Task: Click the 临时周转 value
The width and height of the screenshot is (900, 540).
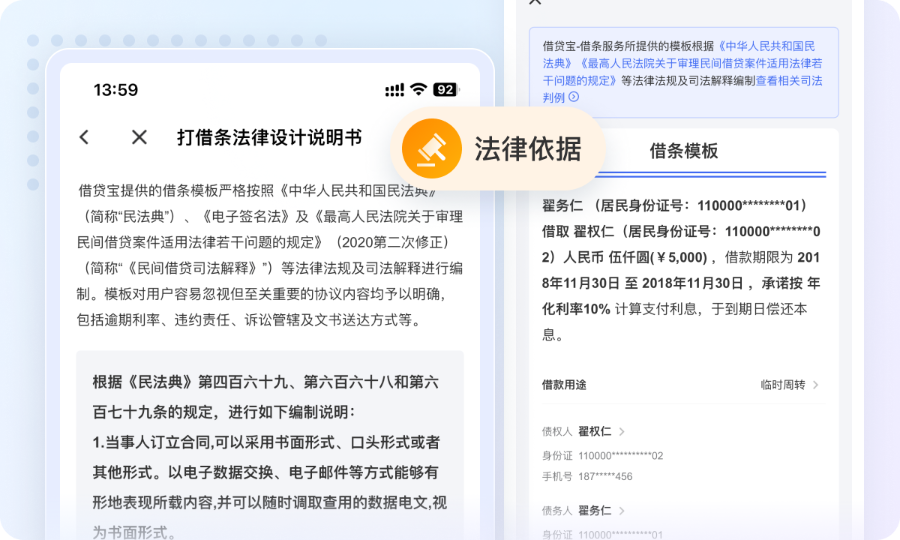Action: pyautogui.click(x=782, y=385)
